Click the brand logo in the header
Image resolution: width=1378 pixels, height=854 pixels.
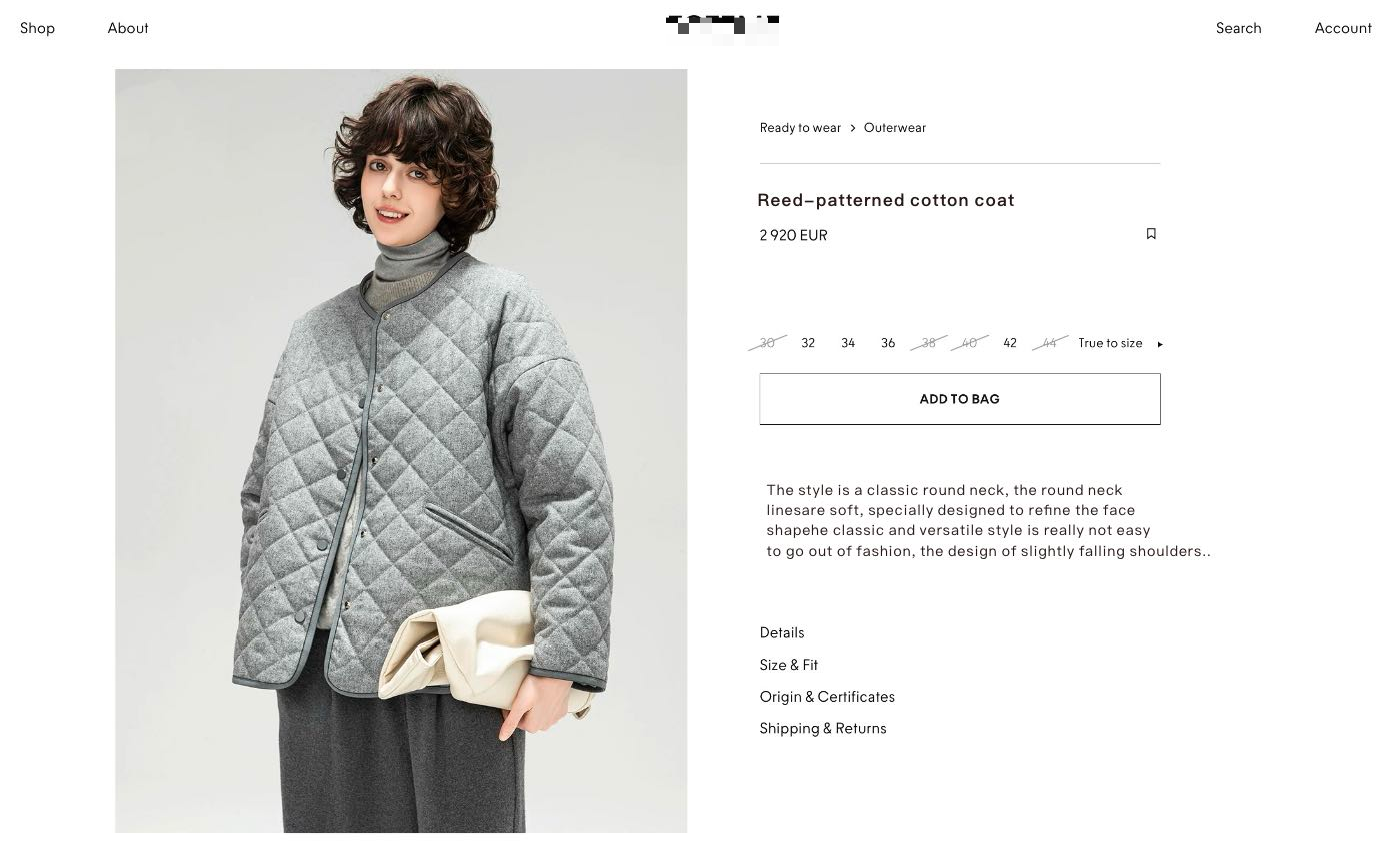722,28
